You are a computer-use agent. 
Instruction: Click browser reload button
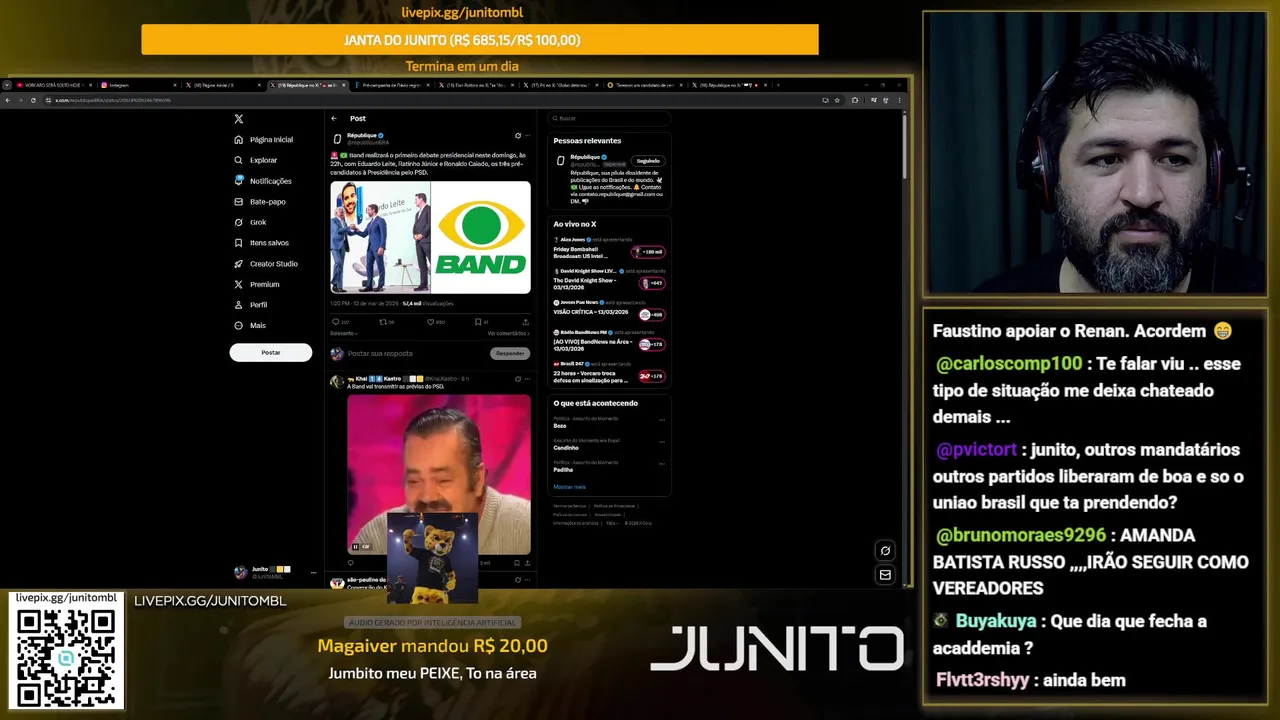coord(33,100)
